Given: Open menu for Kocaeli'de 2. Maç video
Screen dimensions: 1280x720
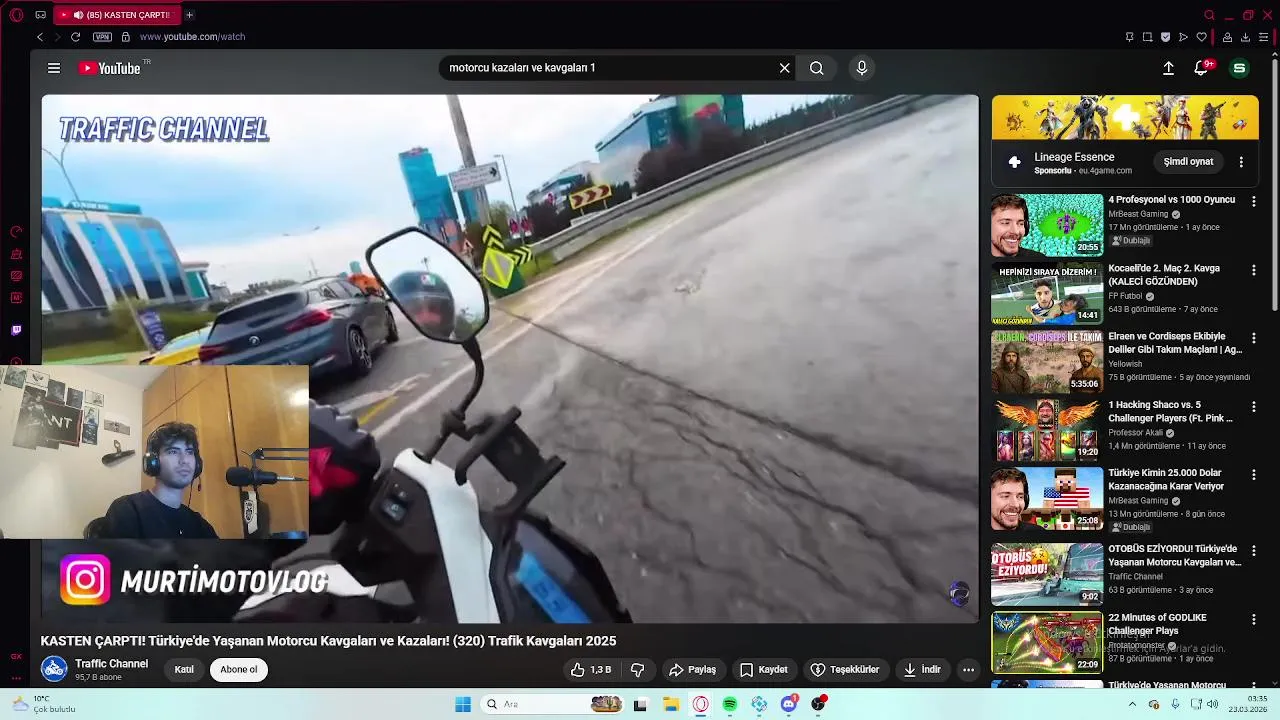Looking at the screenshot, I should [x=1253, y=270].
